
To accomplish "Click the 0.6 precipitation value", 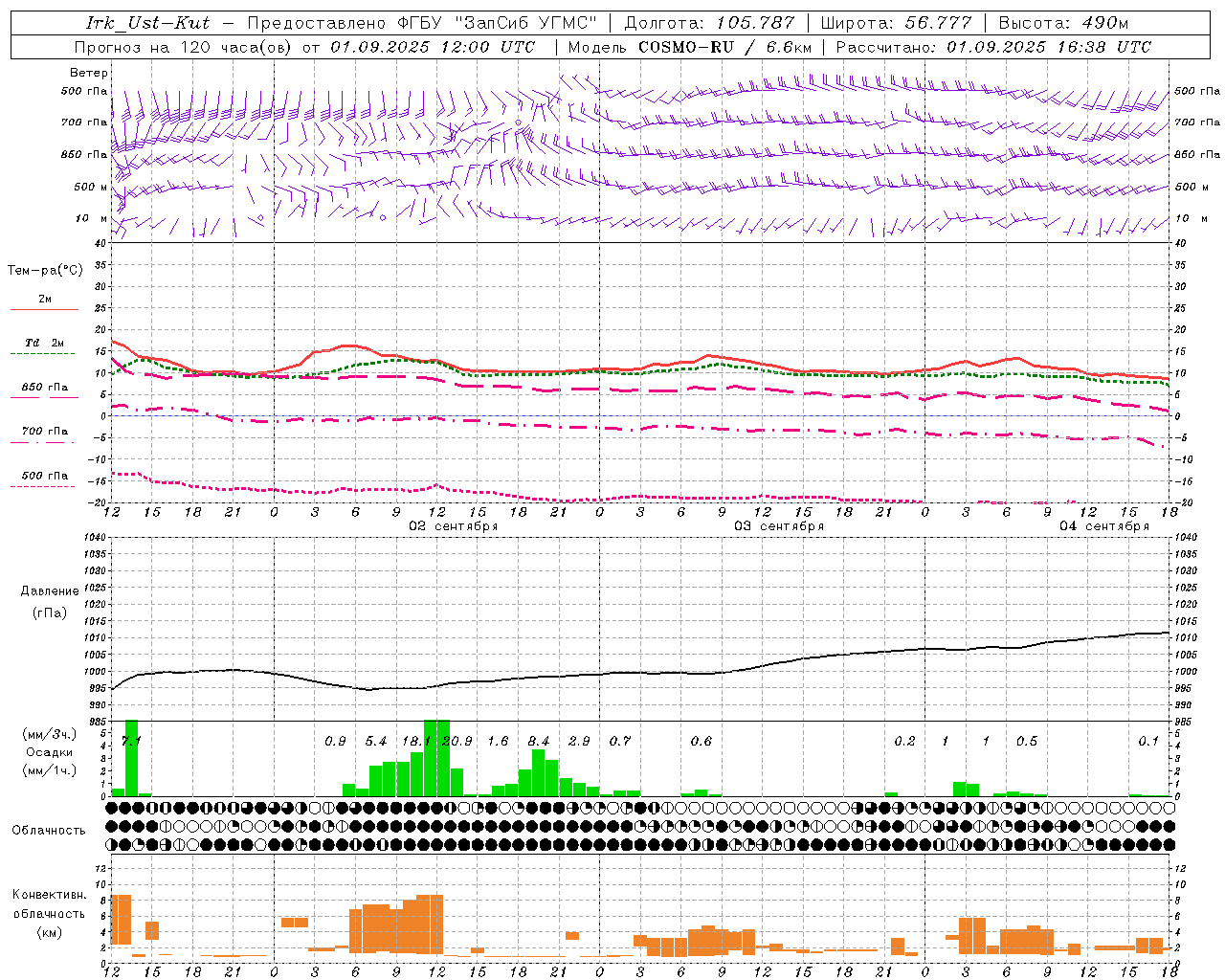I will (702, 742).
